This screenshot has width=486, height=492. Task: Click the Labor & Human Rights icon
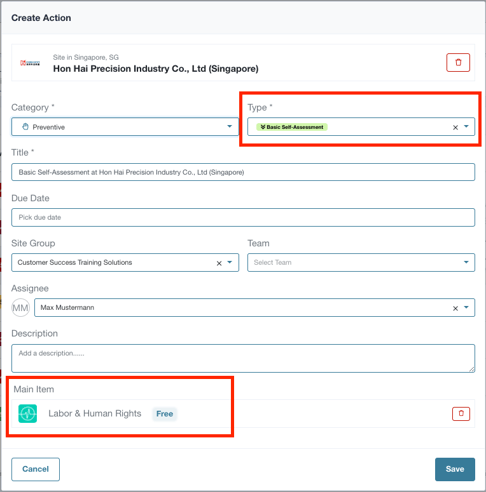tap(27, 414)
